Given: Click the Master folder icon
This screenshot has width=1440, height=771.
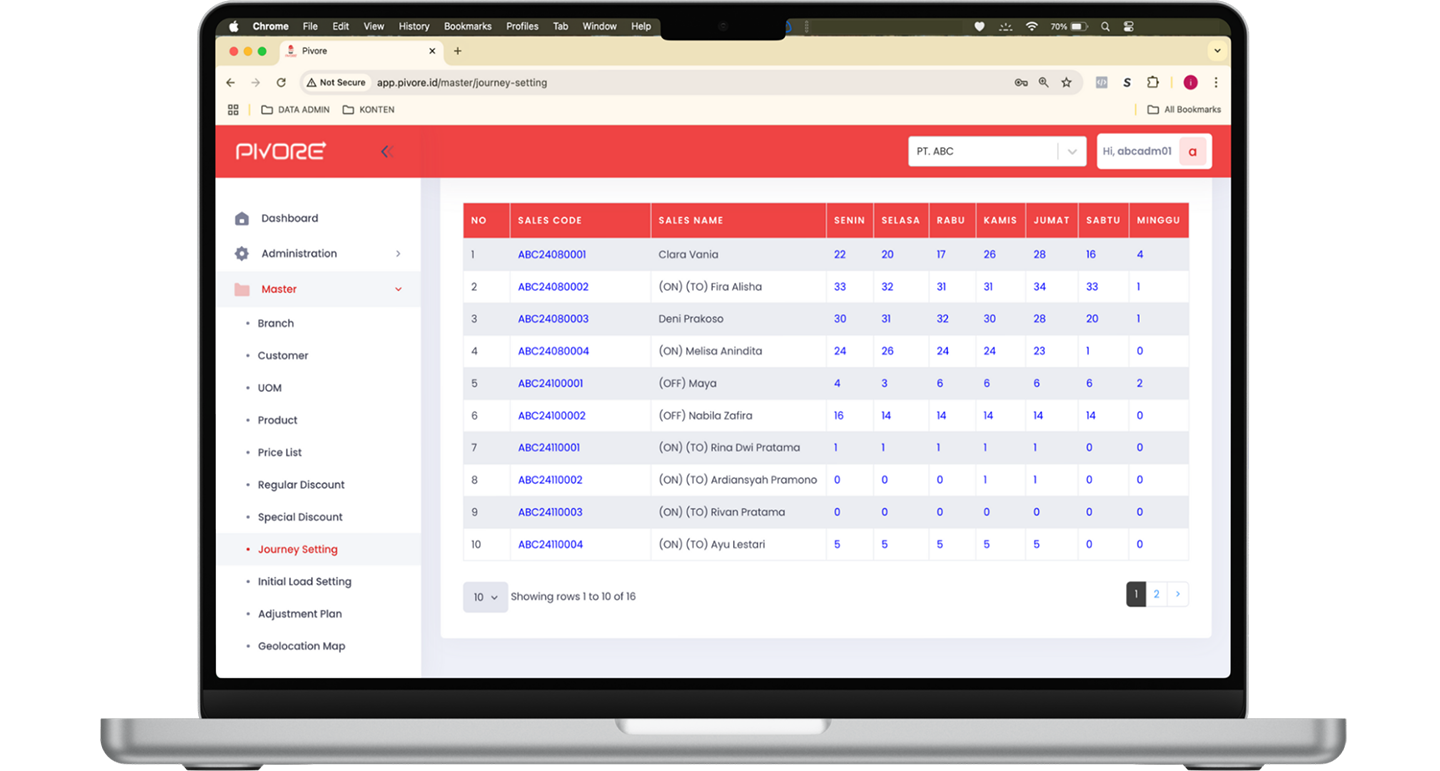Looking at the screenshot, I should pyautogui.click(x=242, y=290).
